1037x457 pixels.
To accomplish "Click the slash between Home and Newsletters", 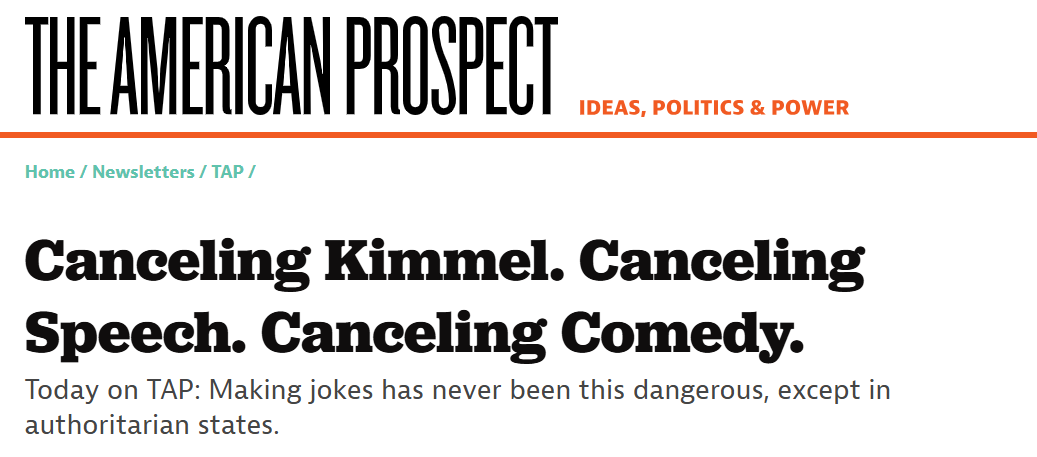I will [x=83, y=172].
